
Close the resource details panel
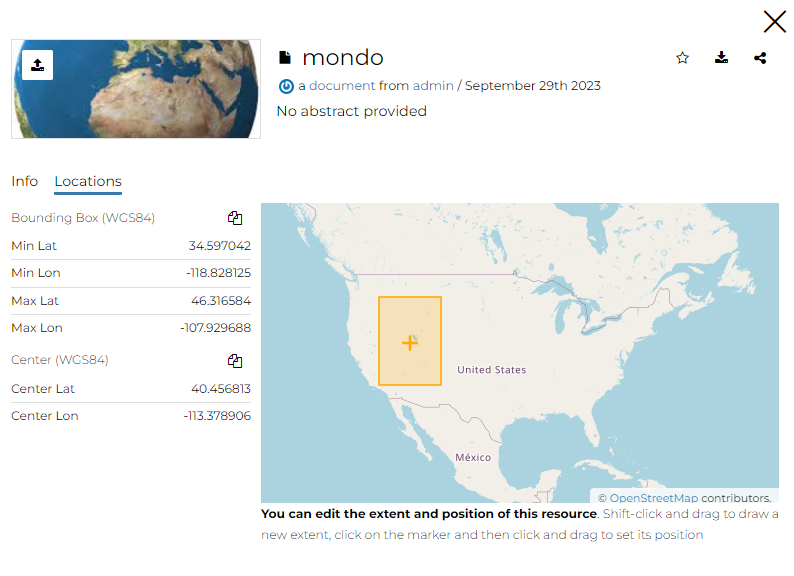[774, 22]
